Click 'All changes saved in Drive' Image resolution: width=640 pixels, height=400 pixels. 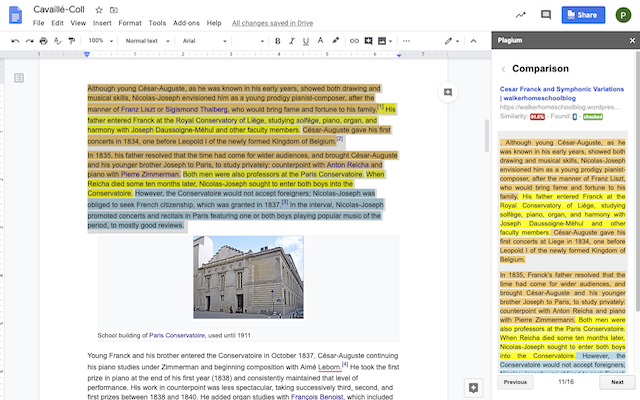point(272,23)
